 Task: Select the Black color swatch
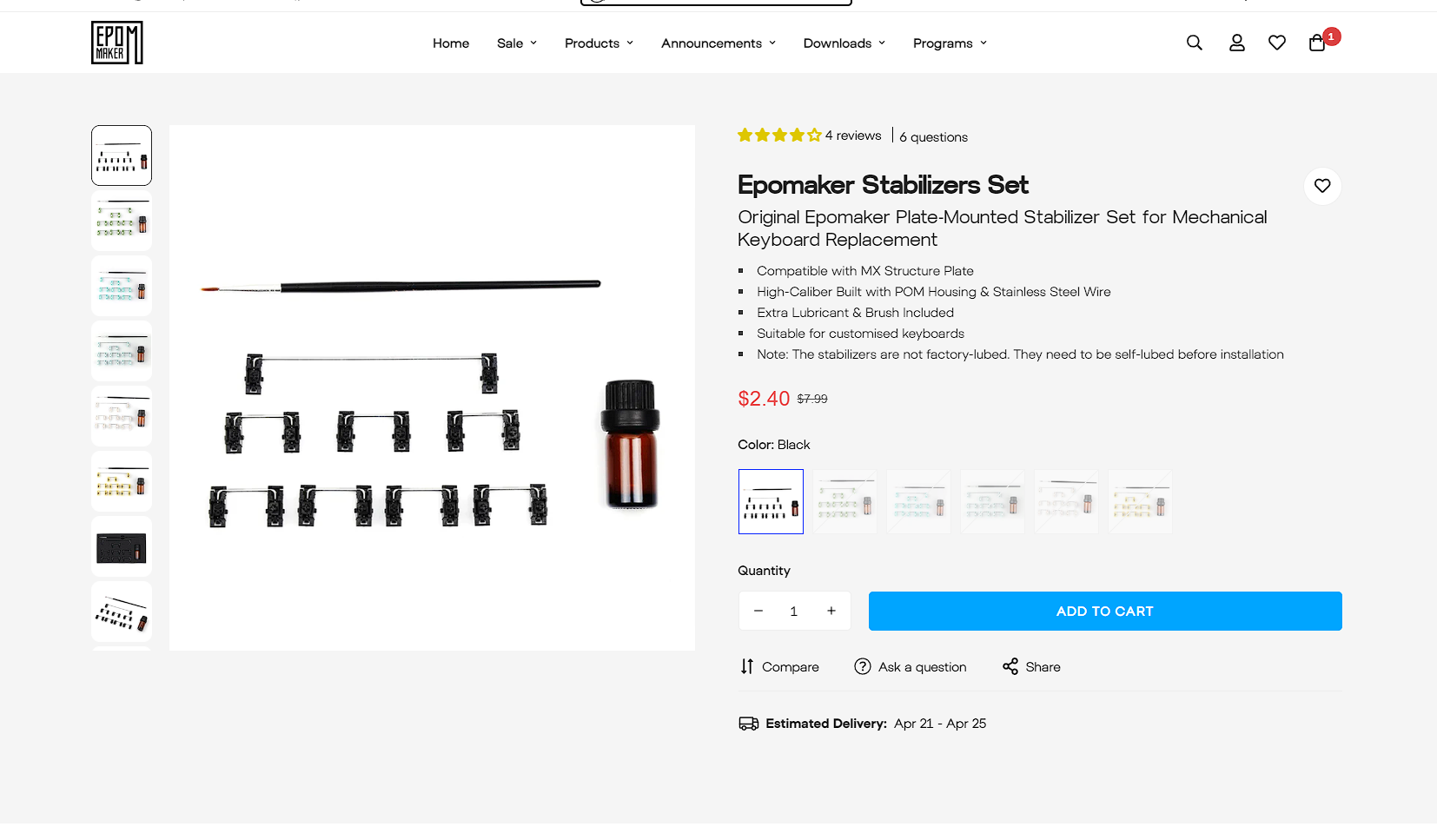click(771, 502)
